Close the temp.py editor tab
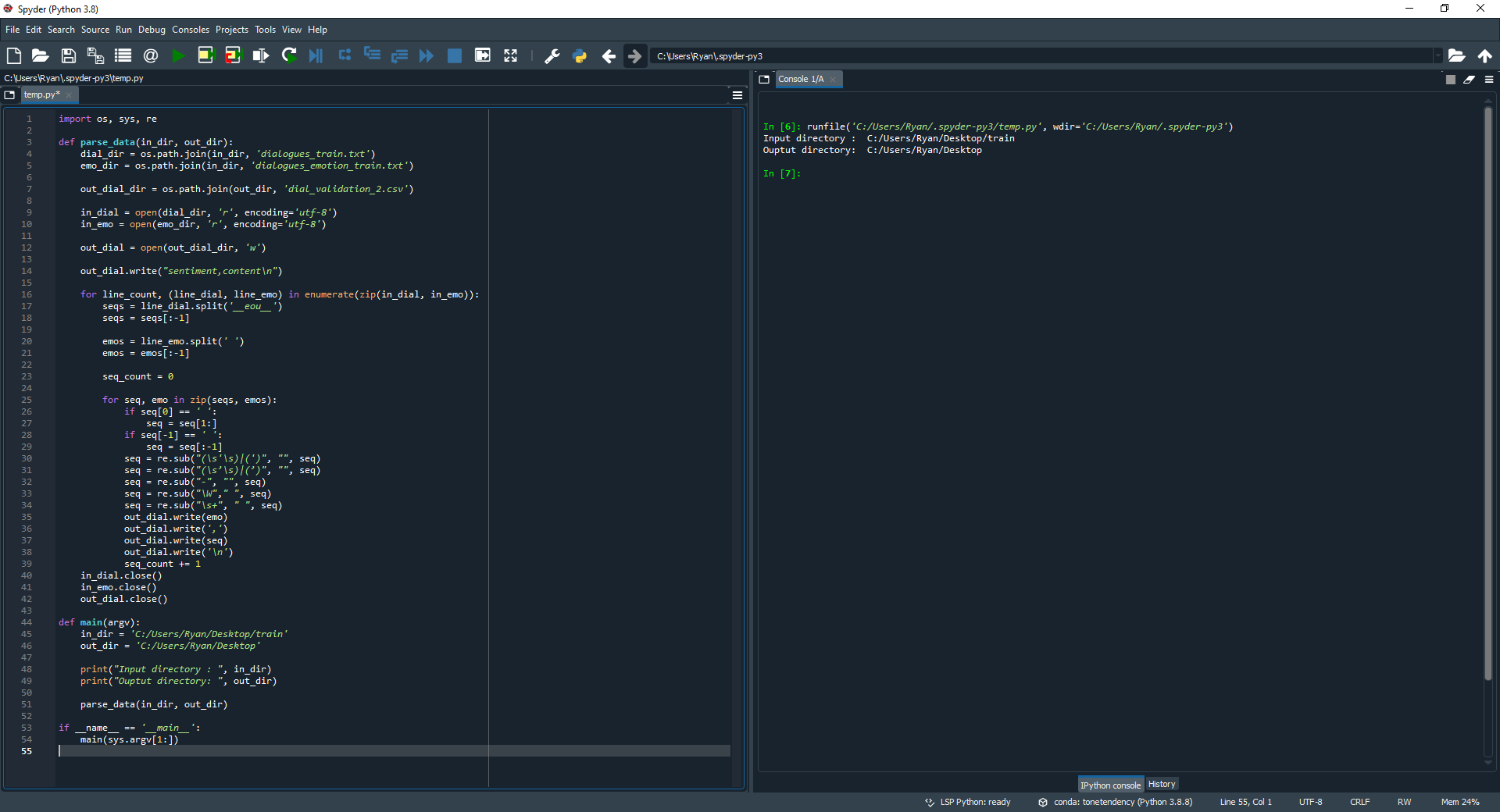1500x812 pixels. 69,95
